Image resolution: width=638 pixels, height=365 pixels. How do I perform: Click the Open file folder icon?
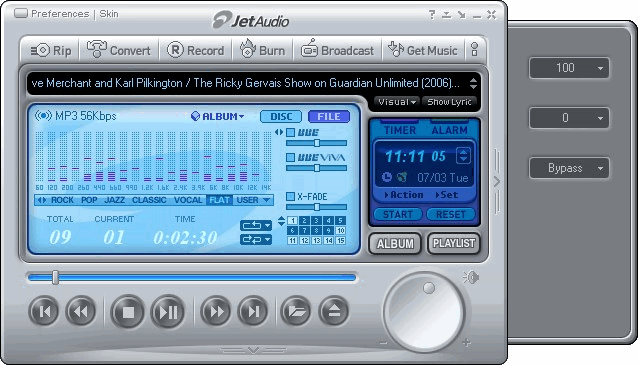click(296, 311)
